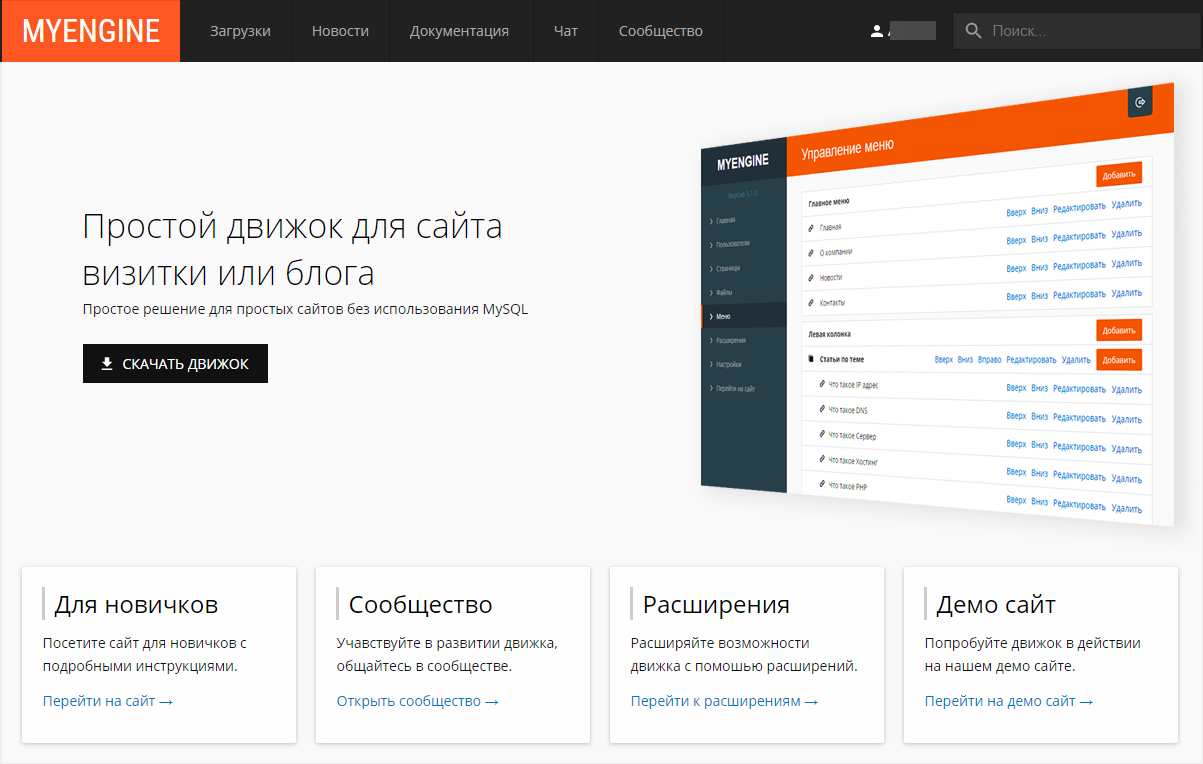Open Сообщество in the top navigation
The image size is (1203, 764).
pos(660,31)
